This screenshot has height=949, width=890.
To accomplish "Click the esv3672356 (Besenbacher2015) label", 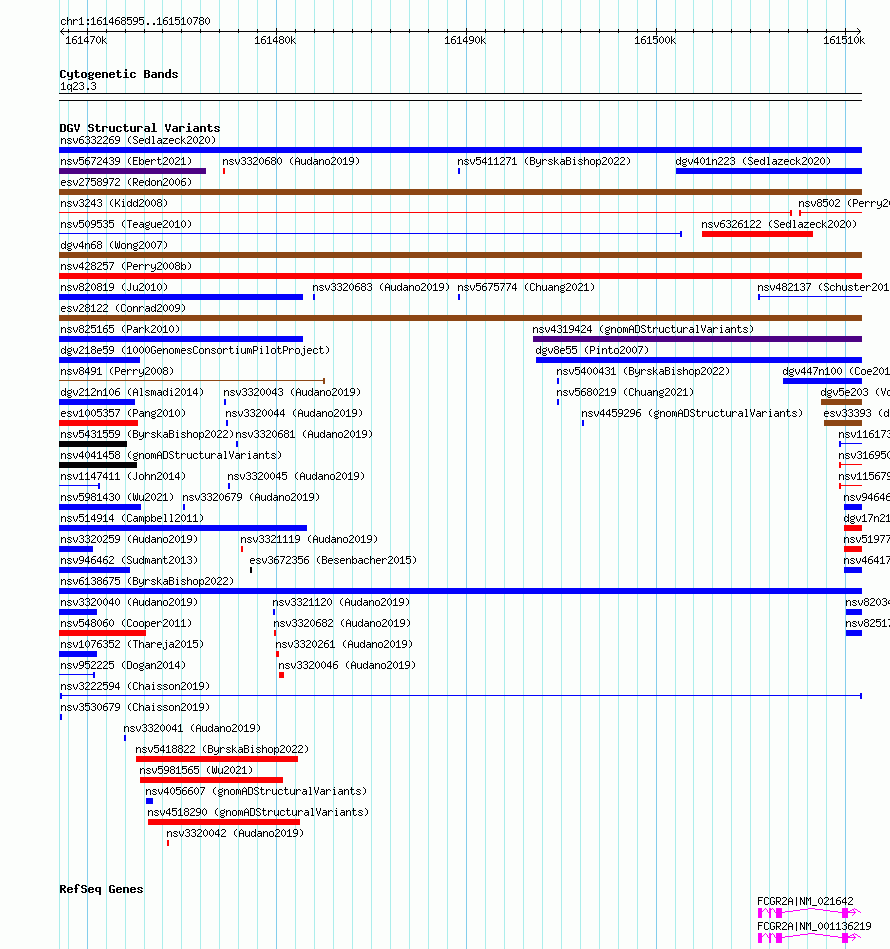I will coord(333,560).
